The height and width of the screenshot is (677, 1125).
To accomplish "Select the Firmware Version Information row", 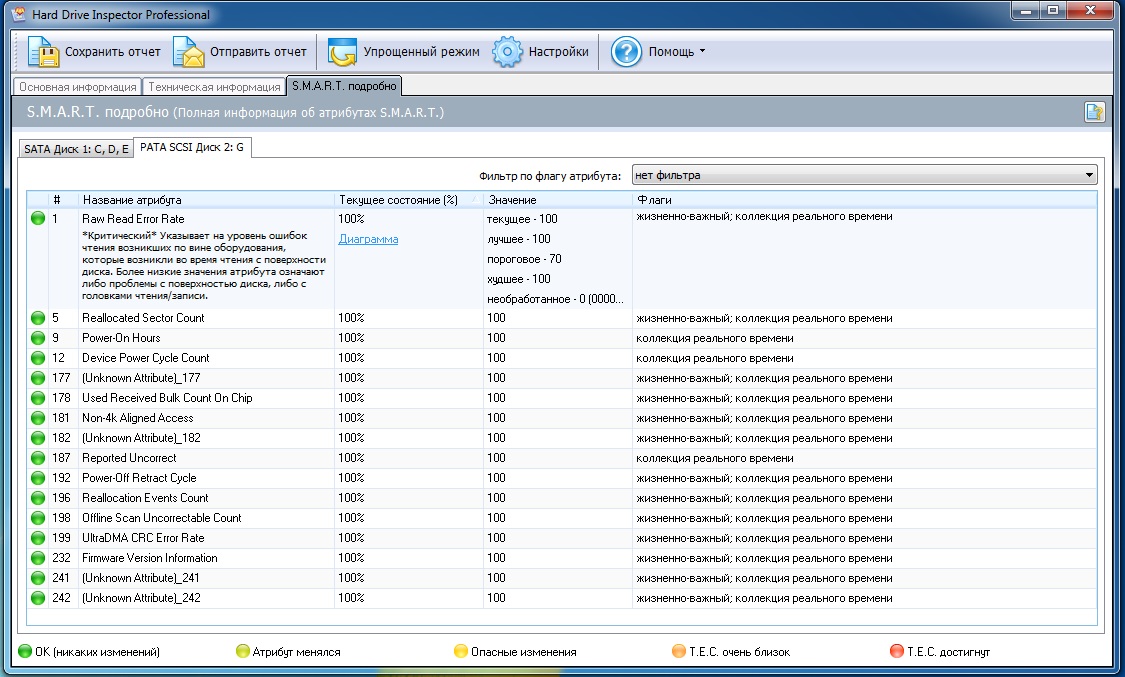I will pos(149,558).
